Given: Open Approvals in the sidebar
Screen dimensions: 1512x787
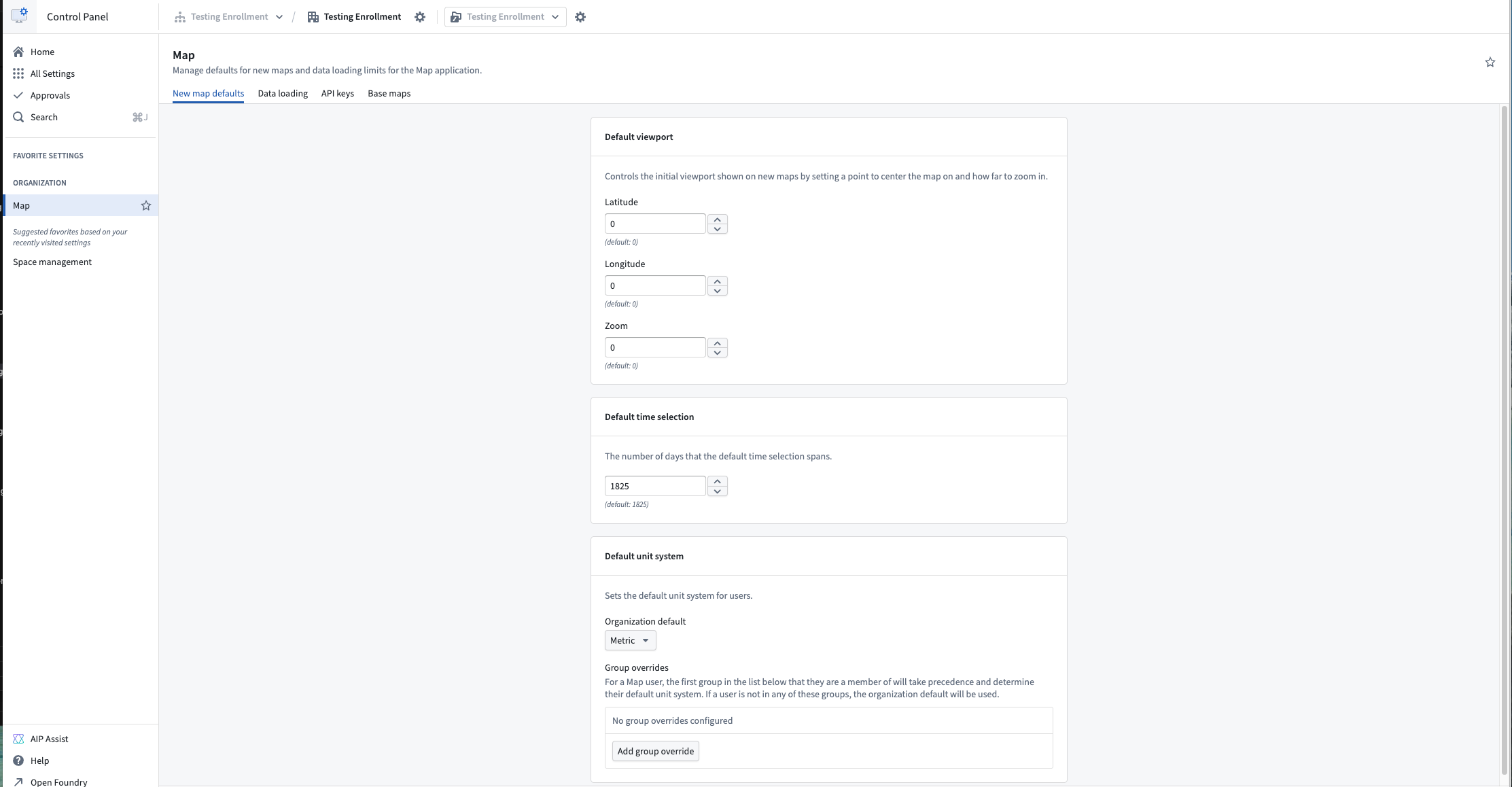Looking at the screenshot, I should coord(50,95).
